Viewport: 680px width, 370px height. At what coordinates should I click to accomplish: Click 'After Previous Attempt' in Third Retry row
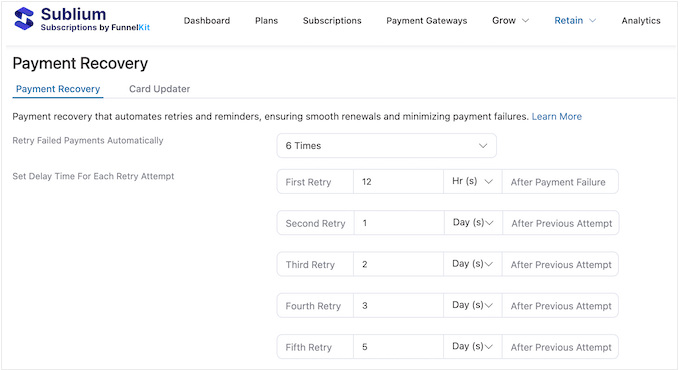pyautogui.click(x=561, y=265)
